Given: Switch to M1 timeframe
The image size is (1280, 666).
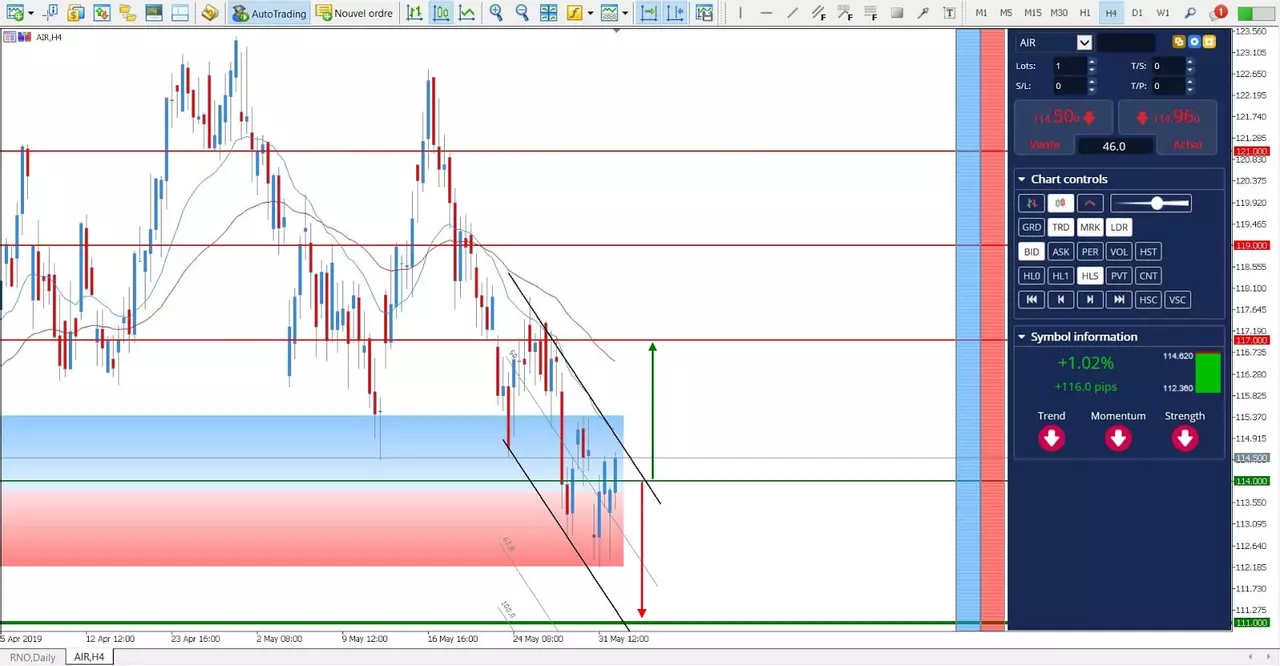Looking at the screenshot, I should (x=981, y=13).
